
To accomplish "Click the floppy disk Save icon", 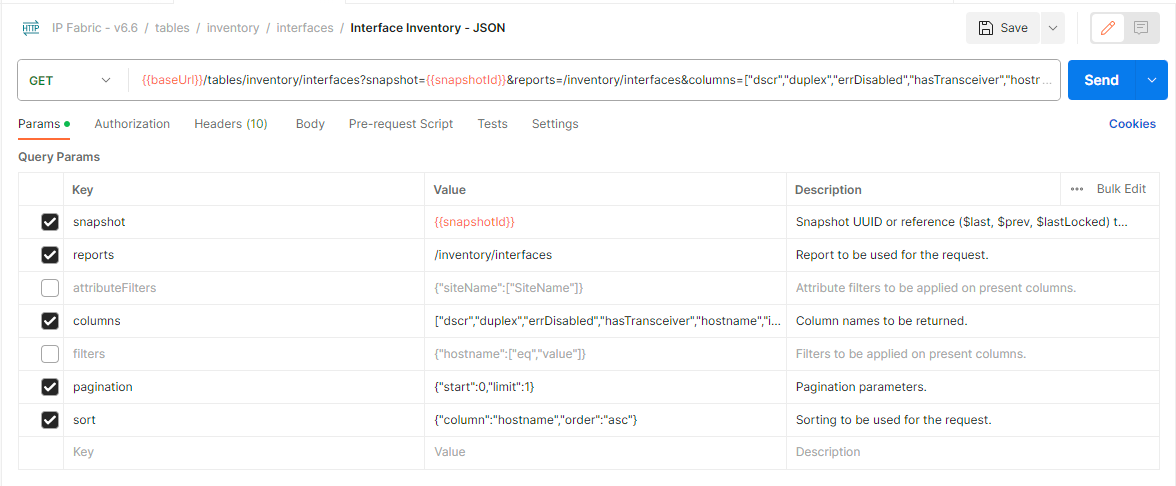I will pos(986,28).
